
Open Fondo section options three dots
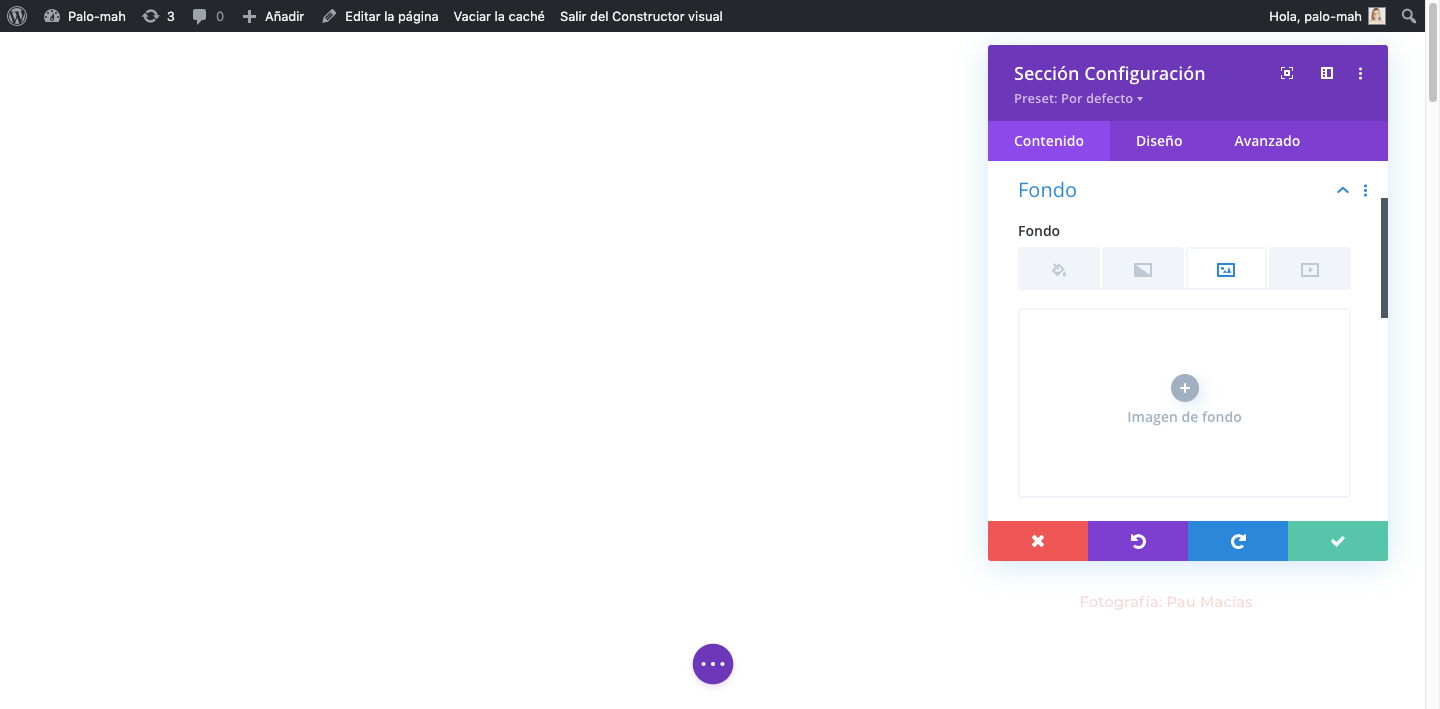coord(1365,190)
